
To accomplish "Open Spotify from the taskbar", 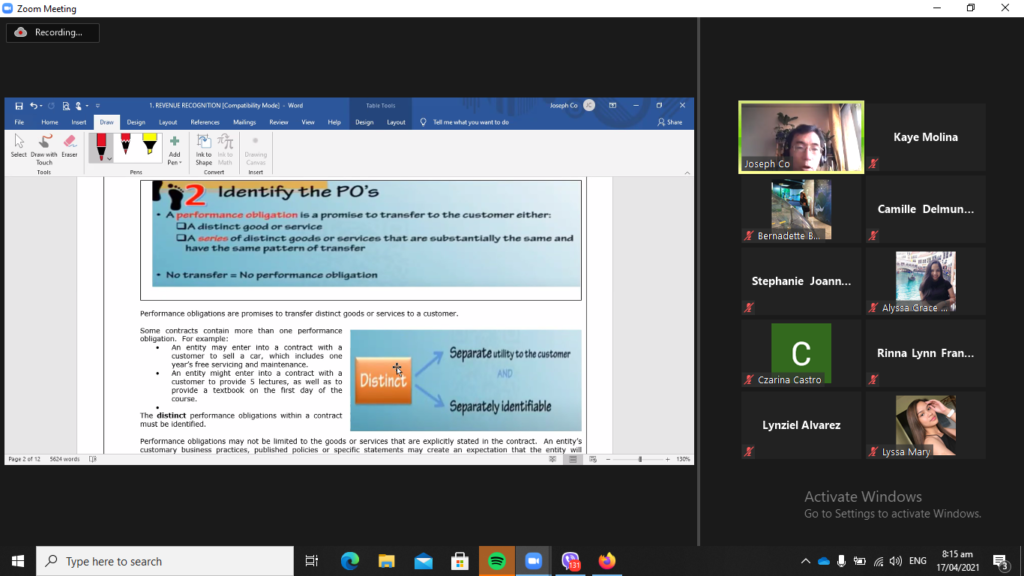I will pos(496,561).
